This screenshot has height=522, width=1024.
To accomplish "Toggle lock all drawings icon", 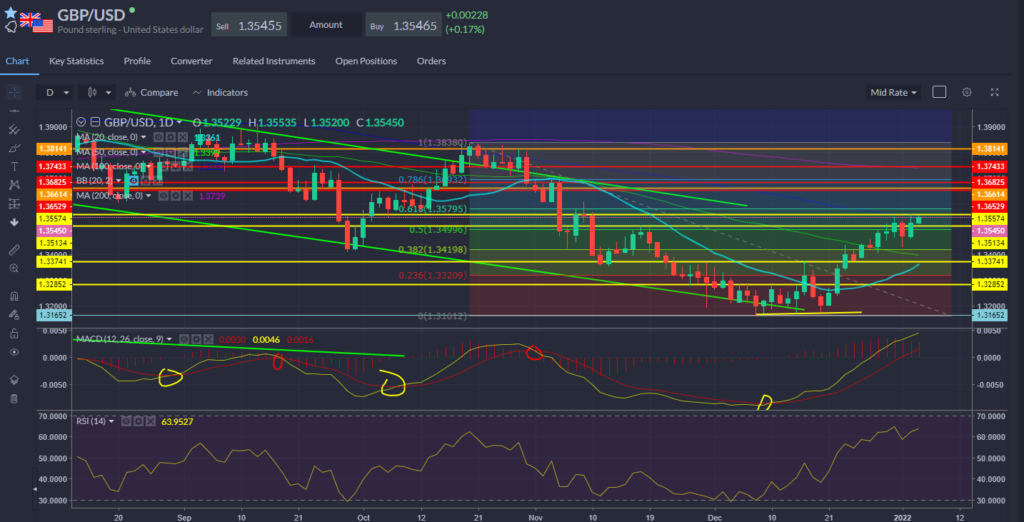I will pyautogui.click(x=13, y=333).
